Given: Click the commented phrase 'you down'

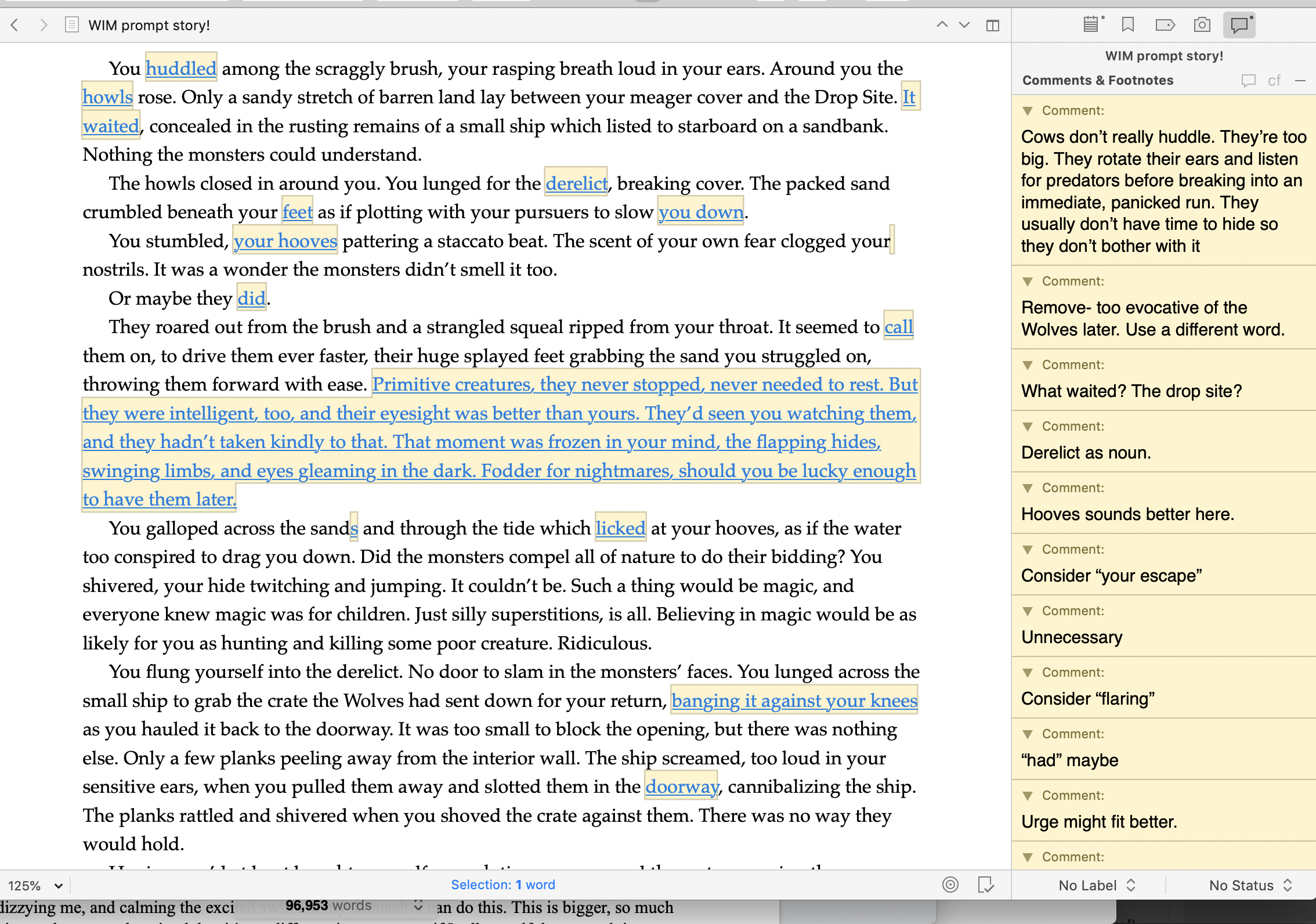Looking at the screenshot, I should (700, 212).
